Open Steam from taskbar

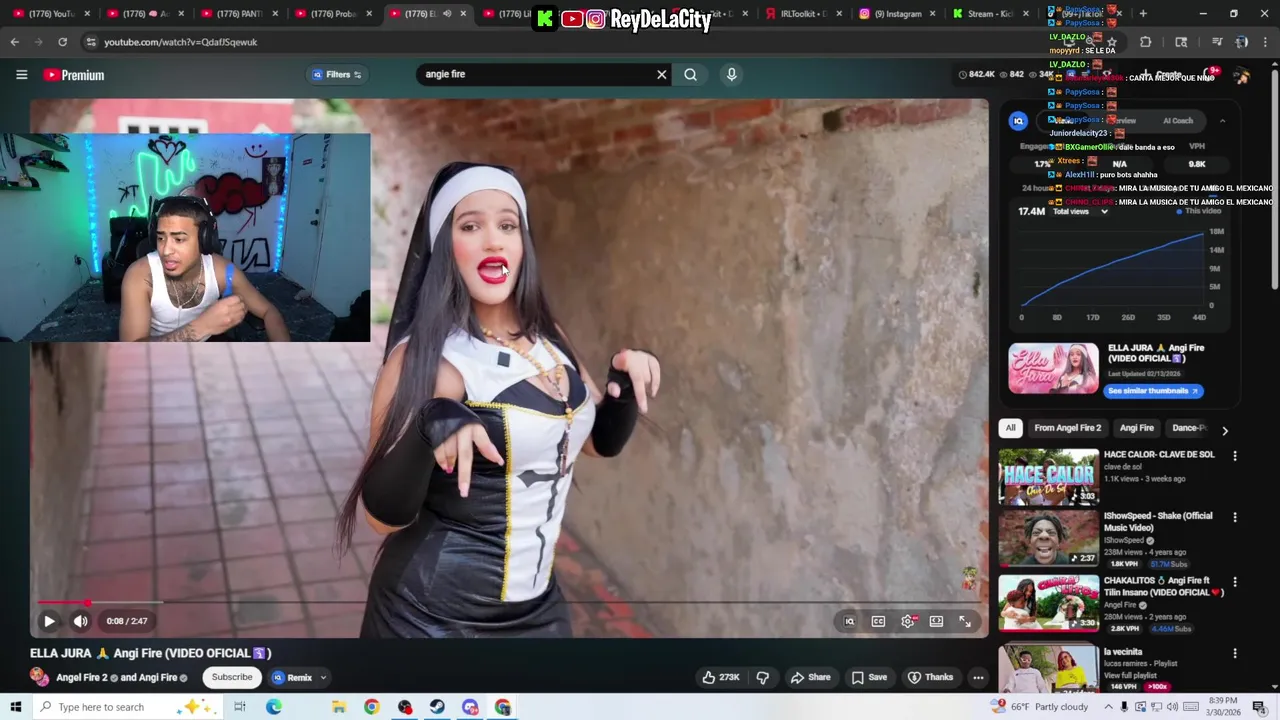437,707
